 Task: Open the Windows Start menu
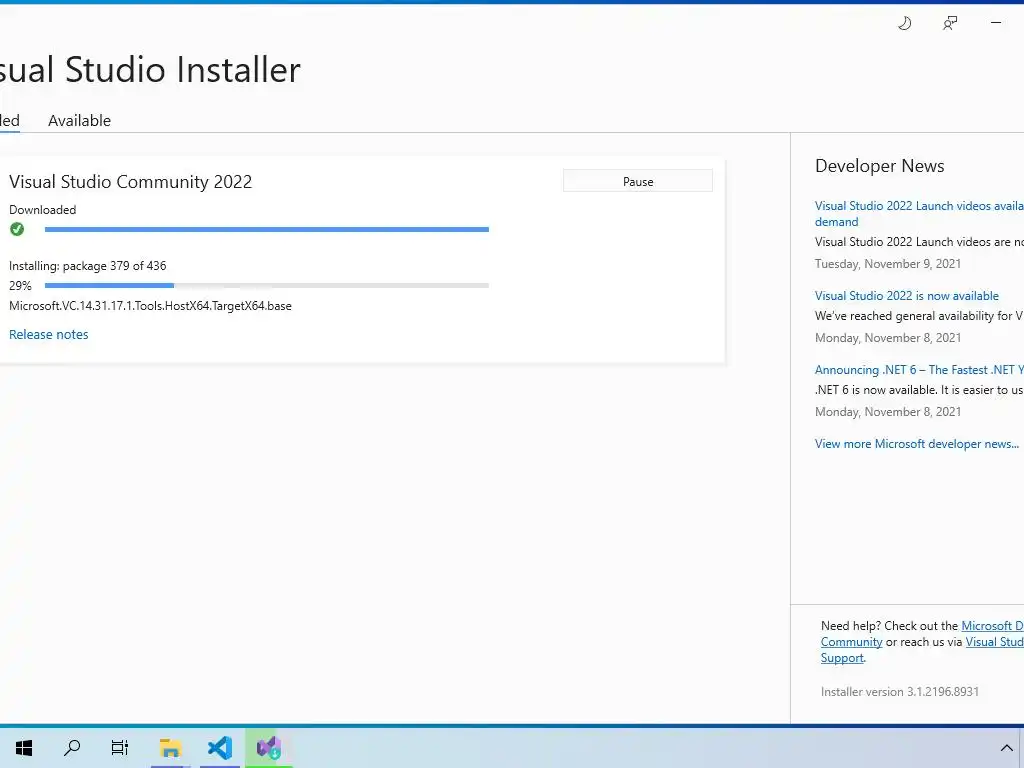click(x=24, y=747)
